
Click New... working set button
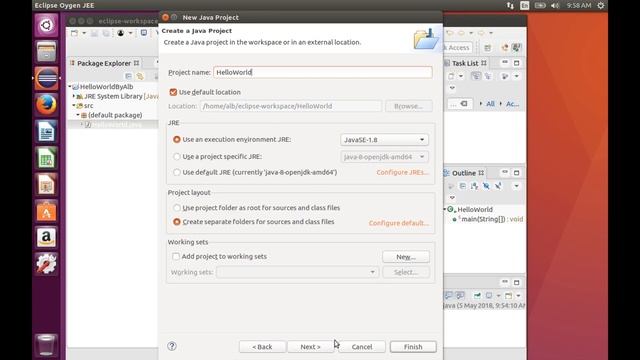[406, 257]
